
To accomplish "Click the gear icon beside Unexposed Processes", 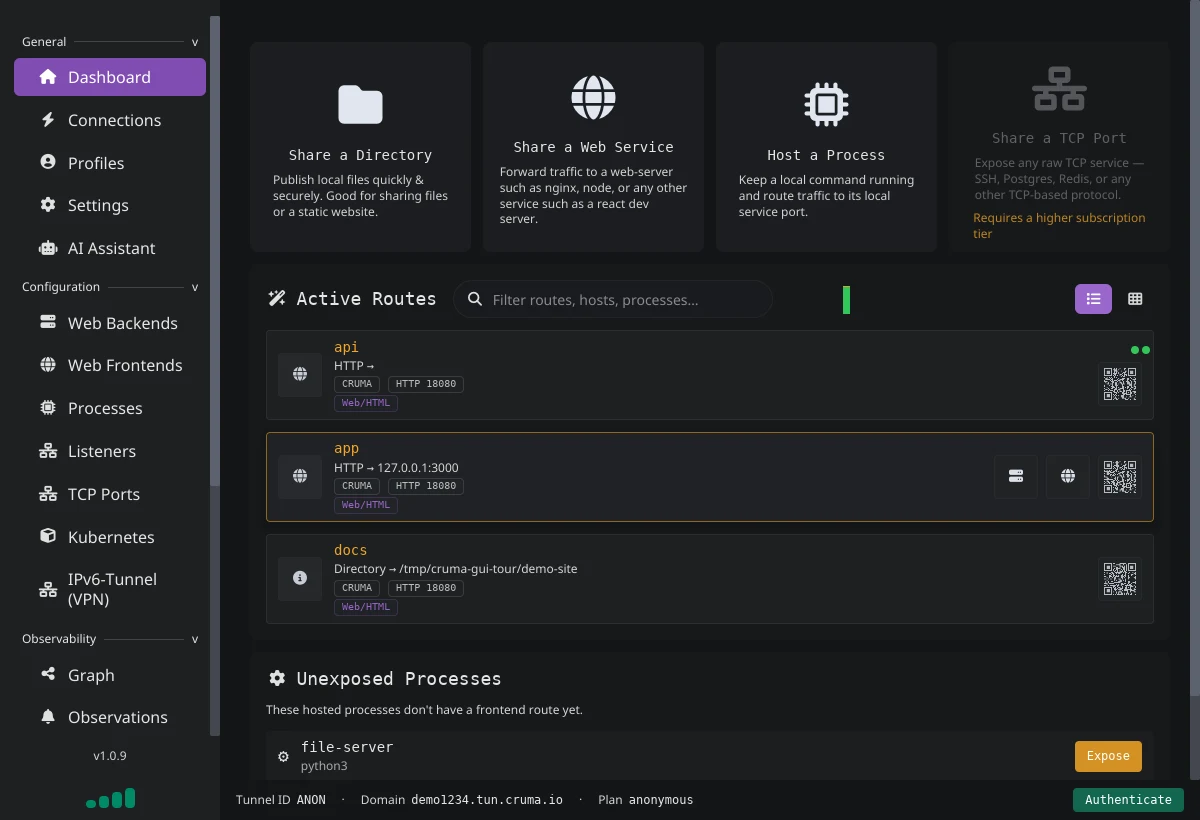I will (277, 678).
